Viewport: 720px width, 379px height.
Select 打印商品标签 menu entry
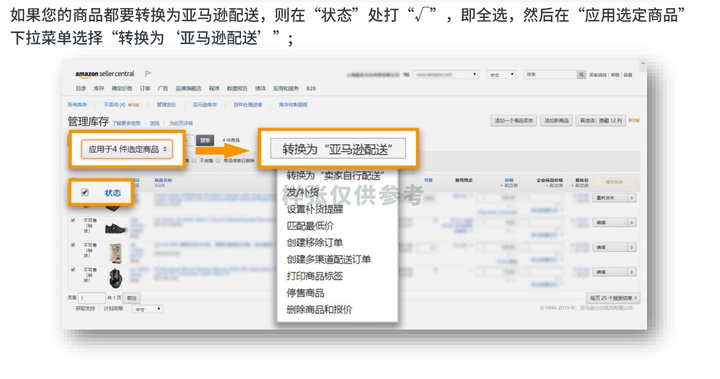tap(315, 276)
